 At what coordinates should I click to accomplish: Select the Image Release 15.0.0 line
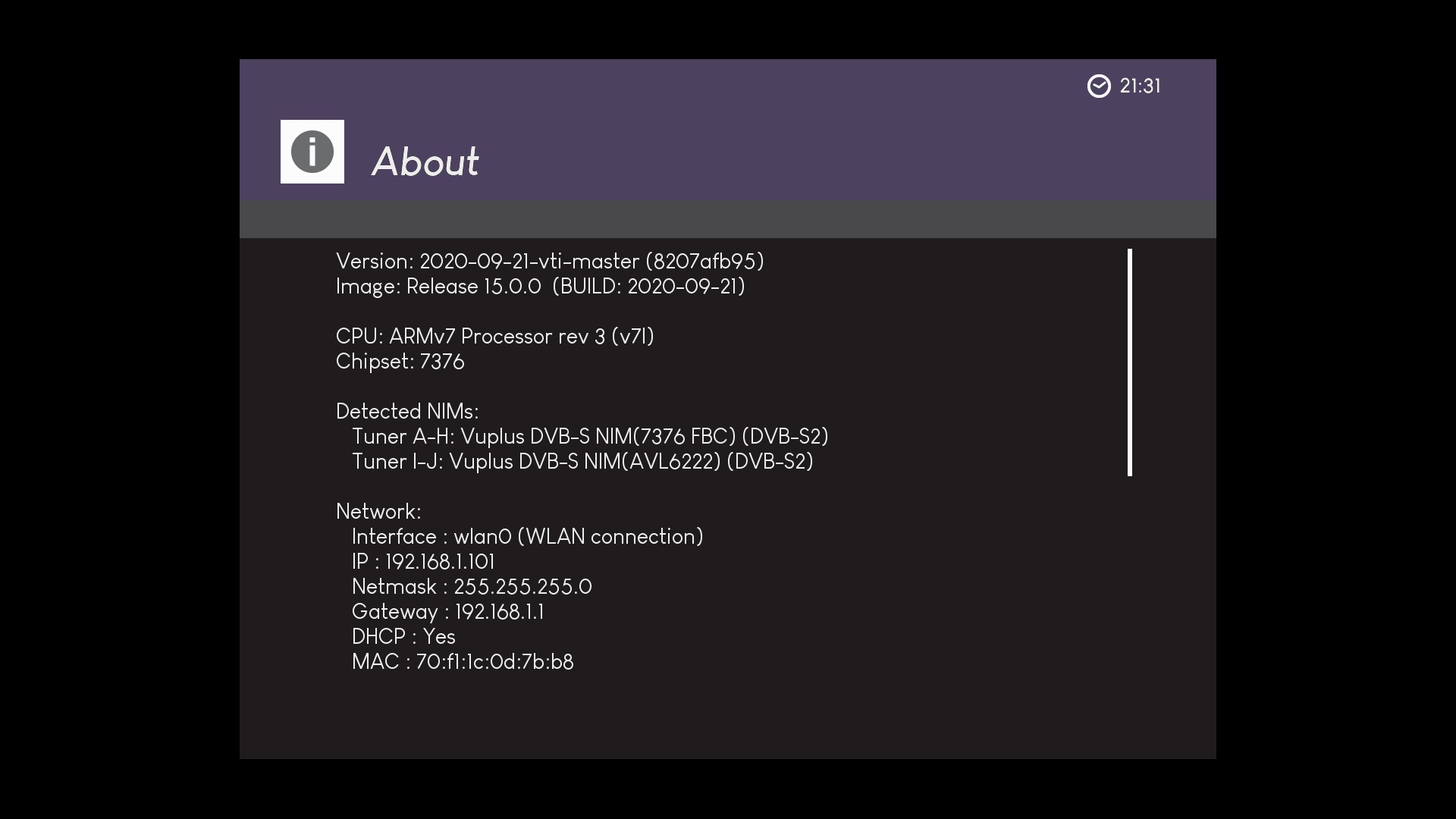[541, 287]
